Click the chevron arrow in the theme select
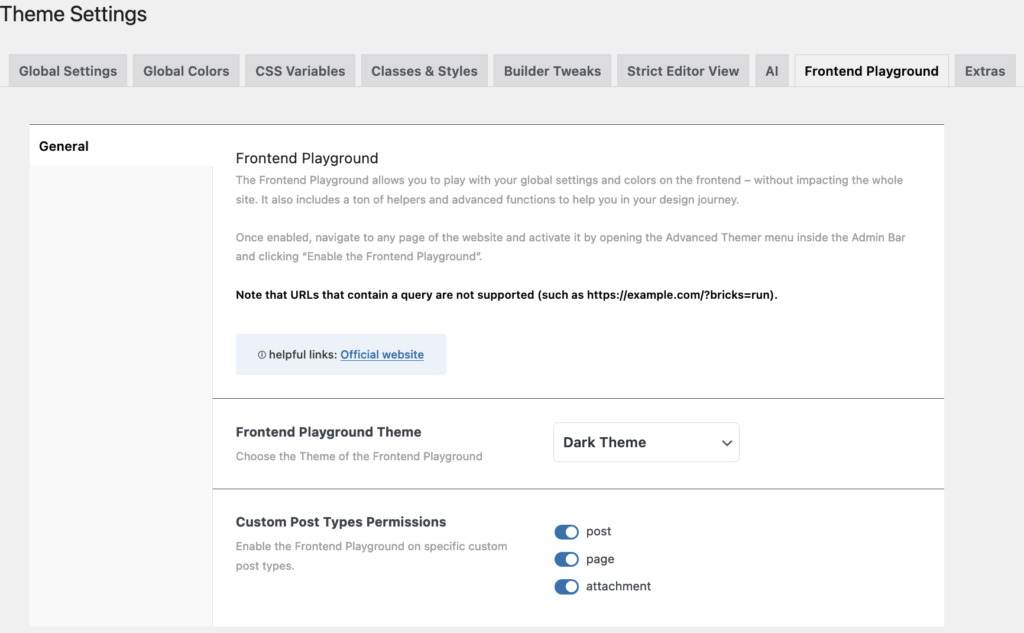The image size is (1024, 633). [727, 443]
